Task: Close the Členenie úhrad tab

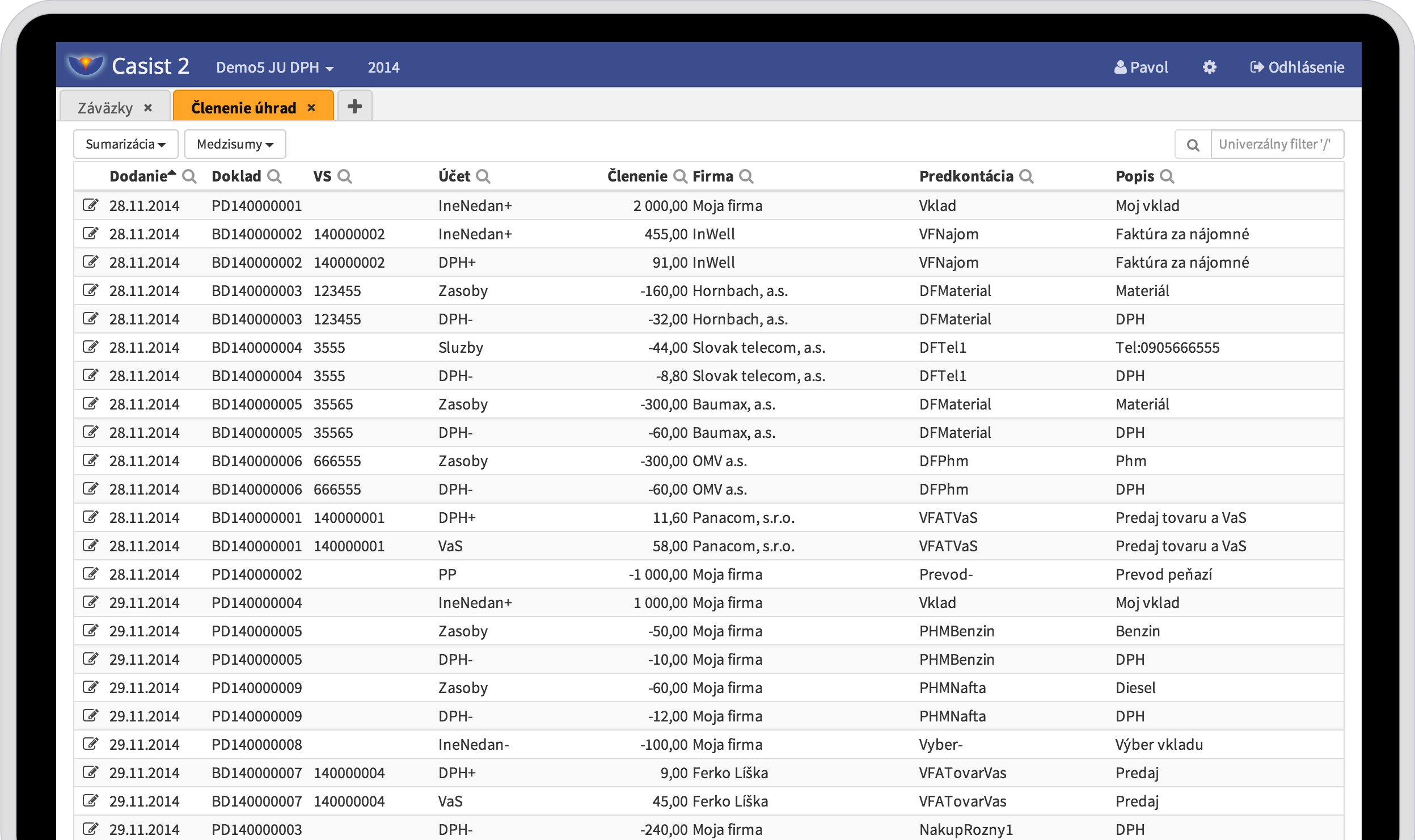Action: 311,108
